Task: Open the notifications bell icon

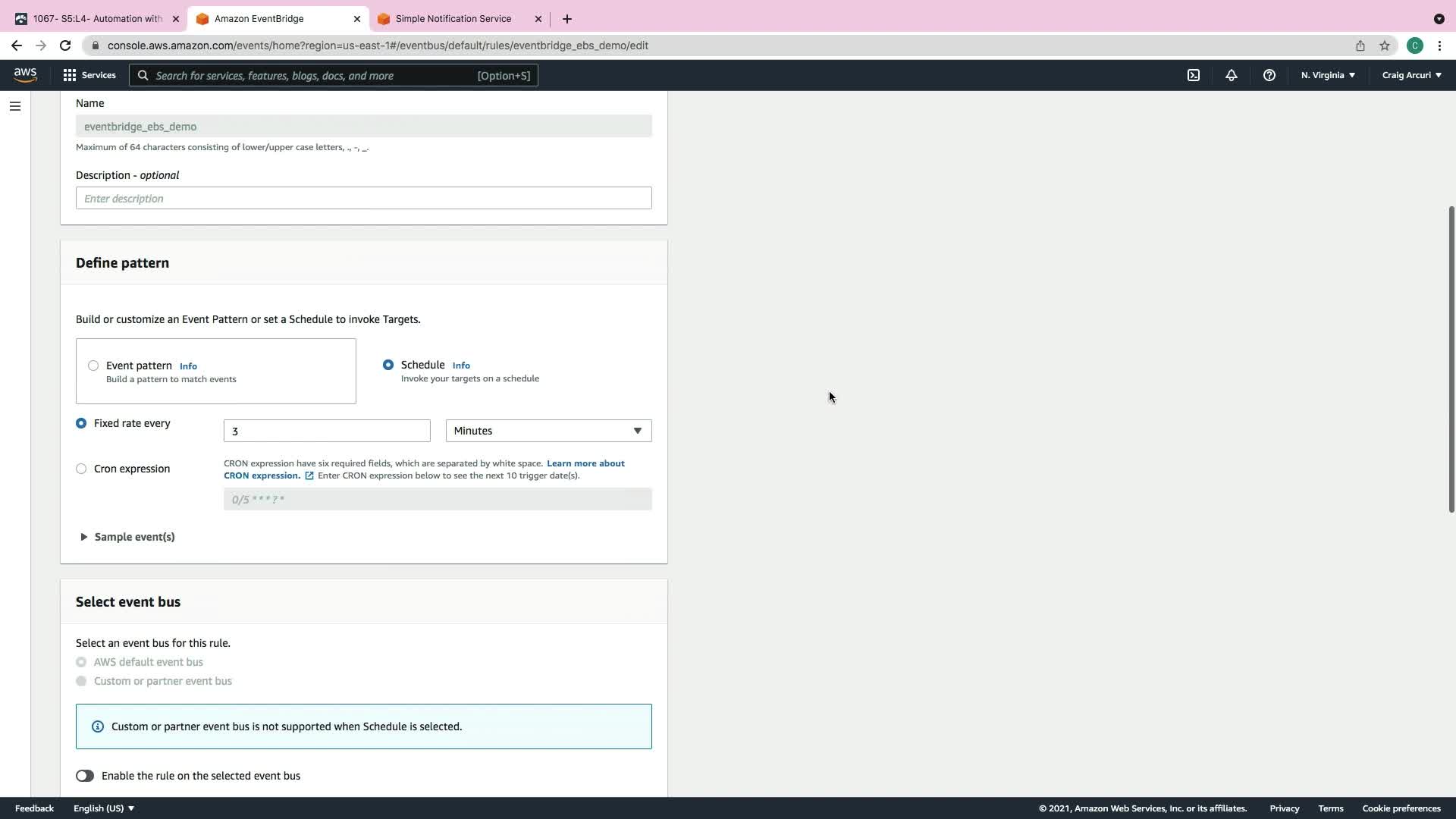Action: (1231, 75)
